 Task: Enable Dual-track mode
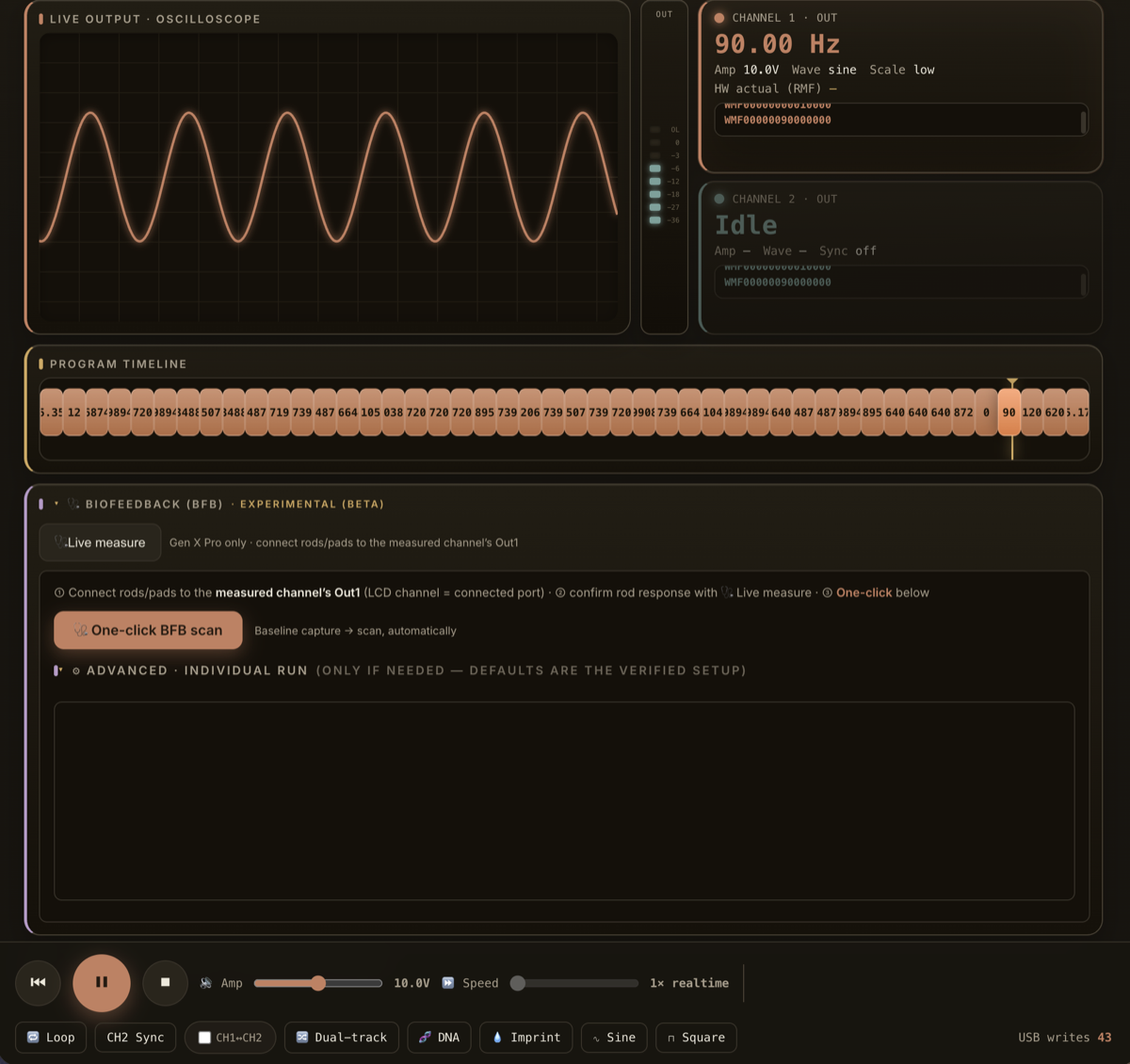point(342,1038)
